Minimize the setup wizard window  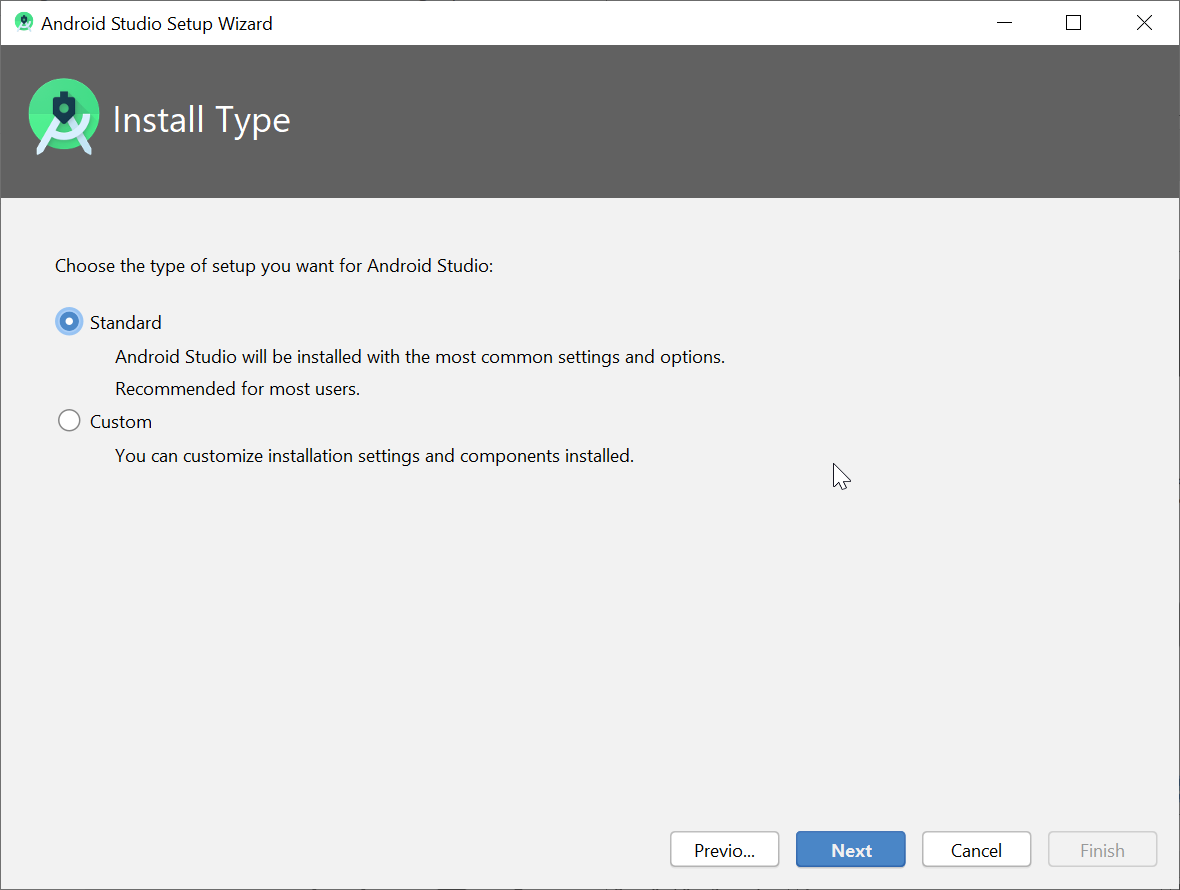[1004, 22]
